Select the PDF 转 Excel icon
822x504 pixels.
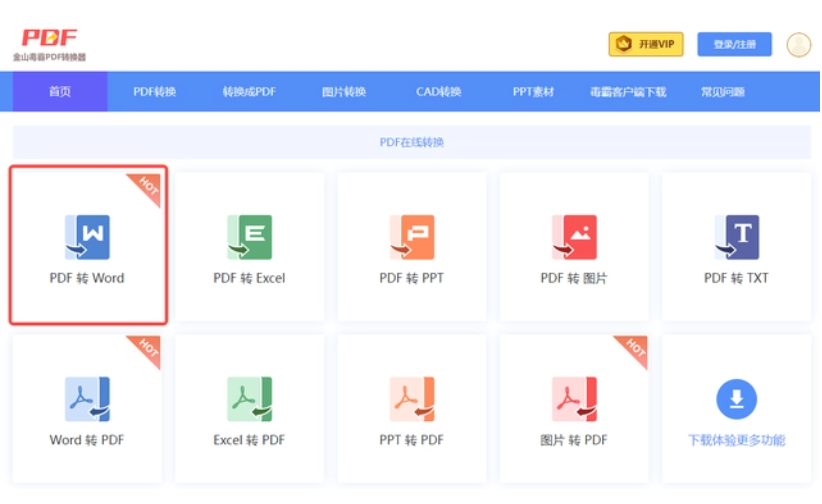[x=249, y=238]
